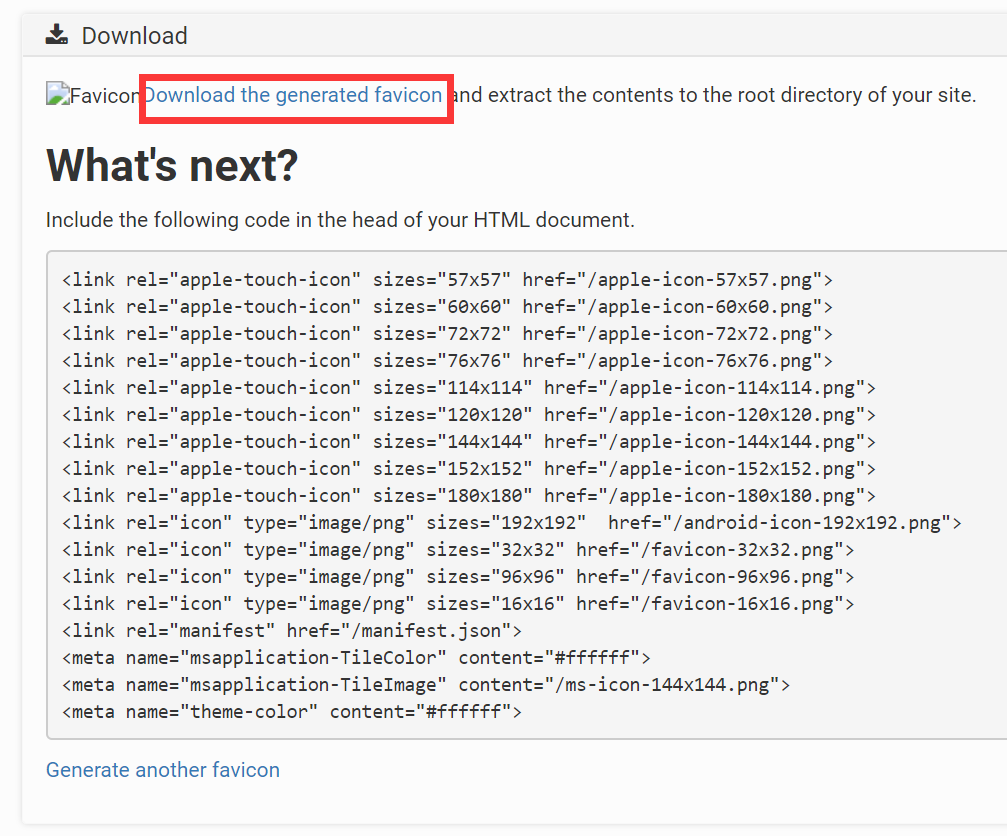Click the favicon-16x16.png code line

pyautogui.click(x=458, y=604)
